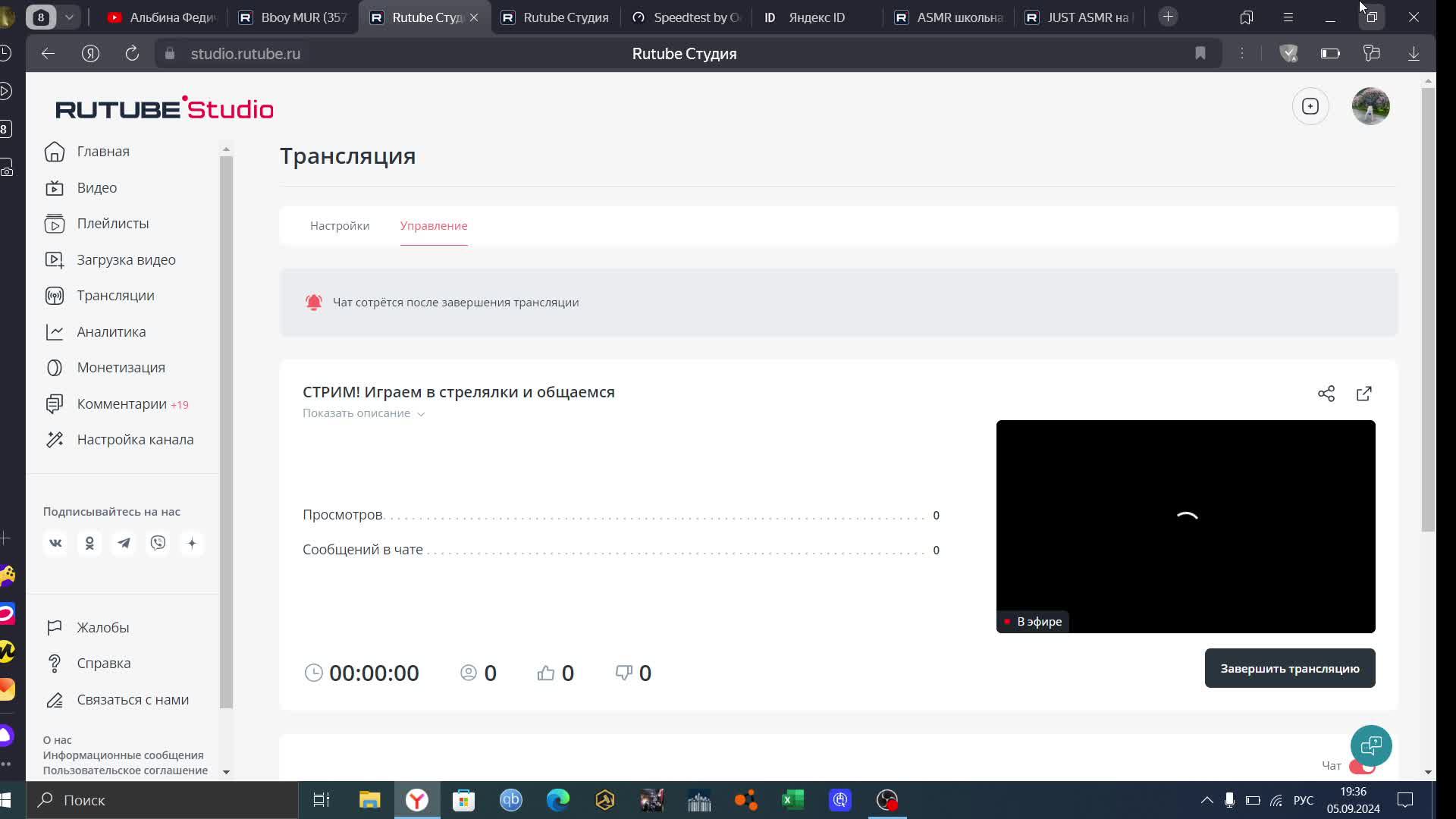The image size is (1456, 819).
Task: Switch to Bboy MUR browser tab
Action: pyautogui.click(x=293, y=17)
